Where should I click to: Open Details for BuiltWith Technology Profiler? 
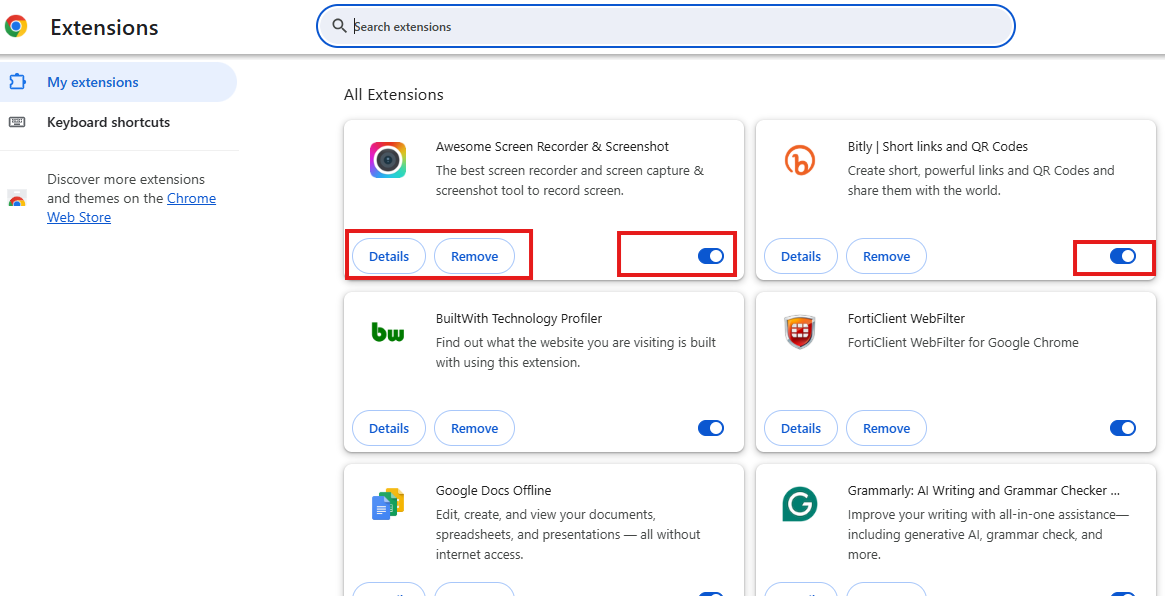[x=389, y=428]
